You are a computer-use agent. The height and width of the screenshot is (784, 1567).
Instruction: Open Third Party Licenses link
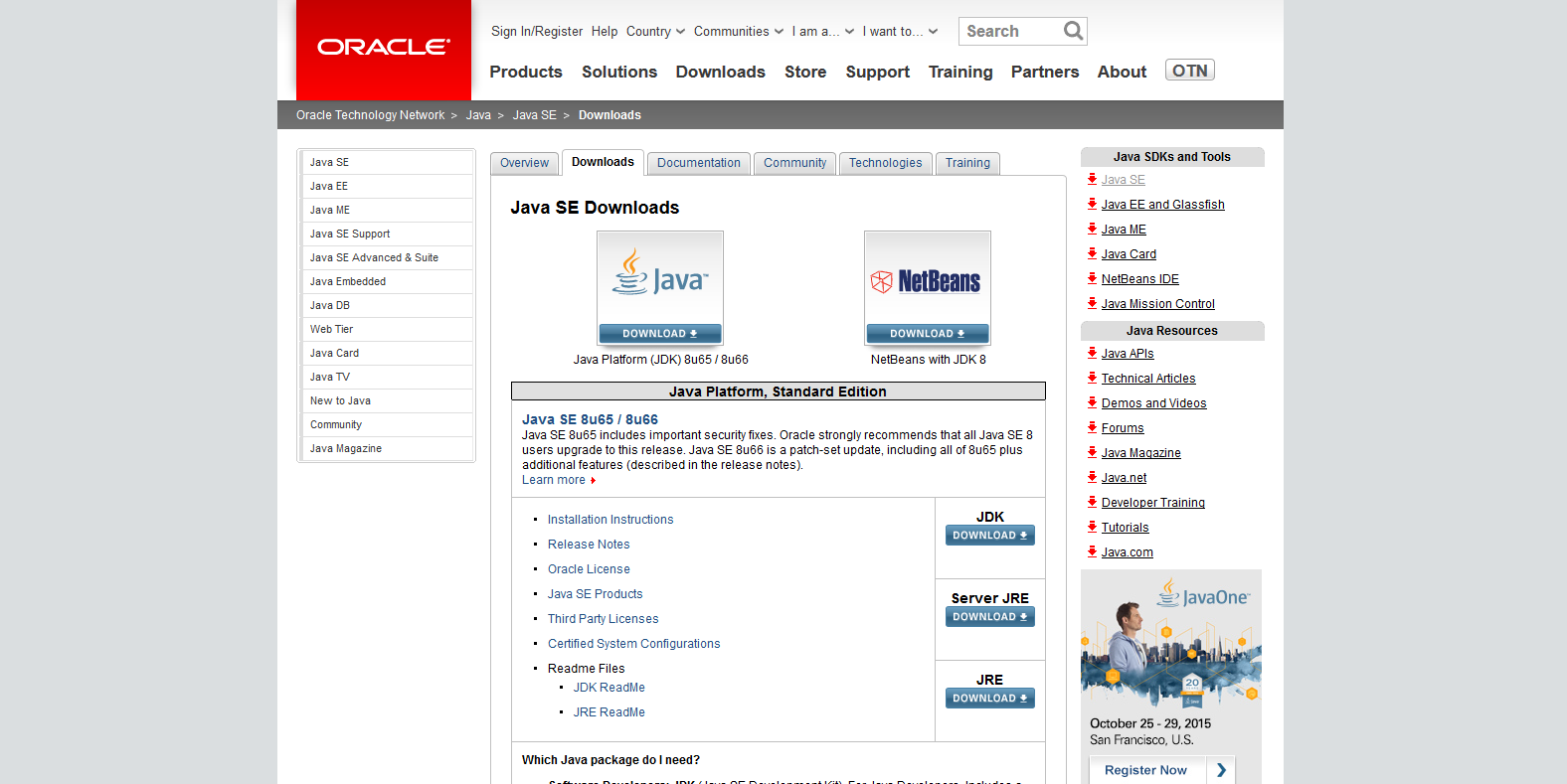click(603, 619)
